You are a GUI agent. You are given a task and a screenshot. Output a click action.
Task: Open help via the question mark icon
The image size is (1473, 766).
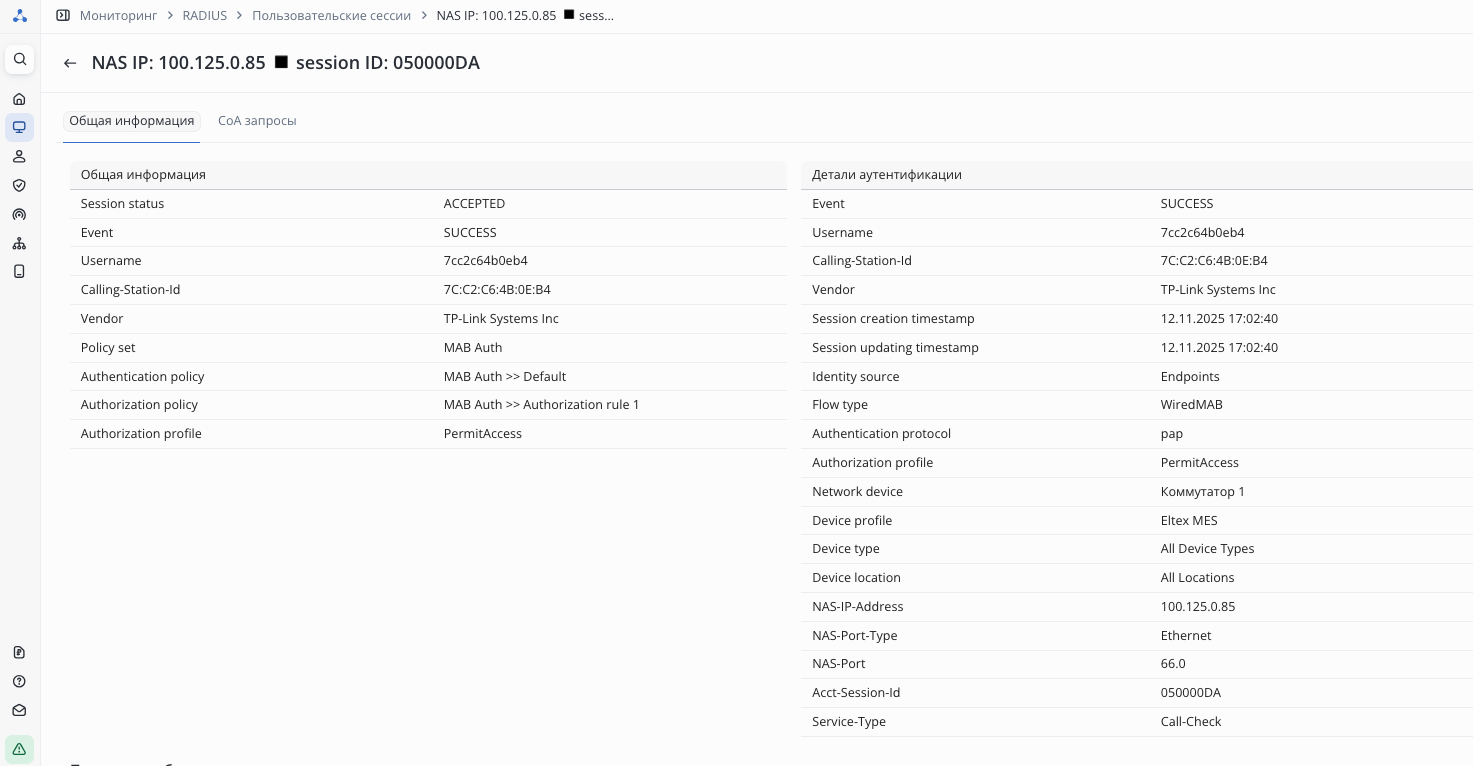tap(19, 681)
